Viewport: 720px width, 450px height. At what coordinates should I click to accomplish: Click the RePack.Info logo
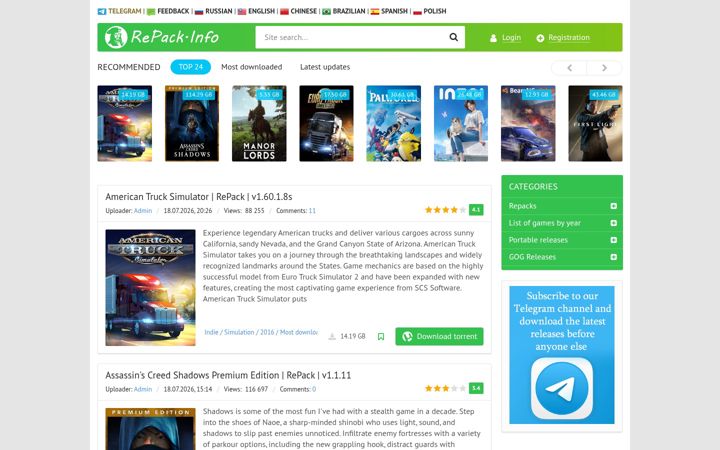(x=162, y=37)
